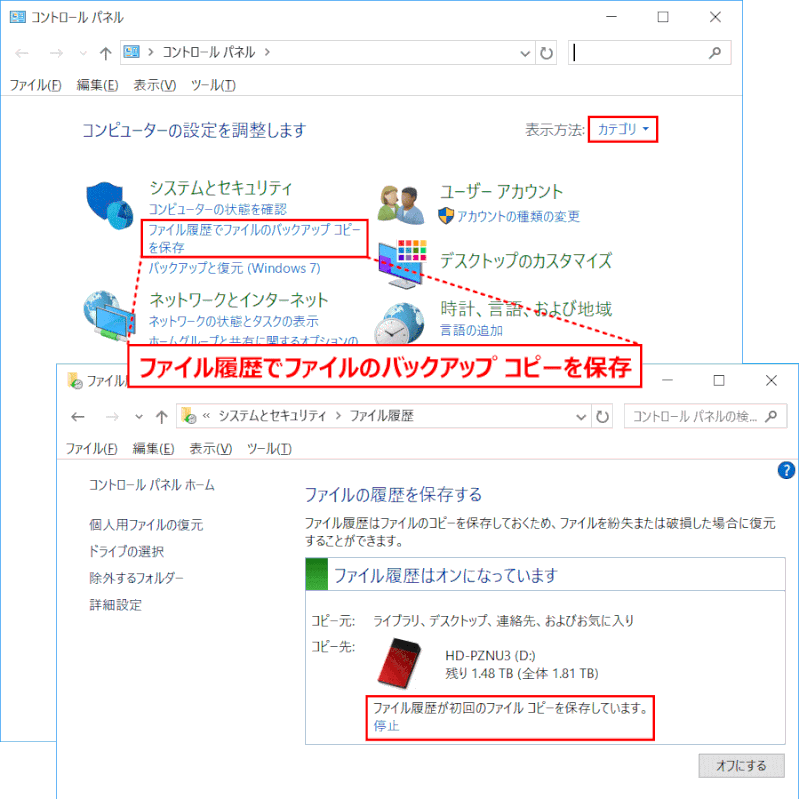
Task: Open ユーザー アカウント heading link
Action: tap(501, 192)
